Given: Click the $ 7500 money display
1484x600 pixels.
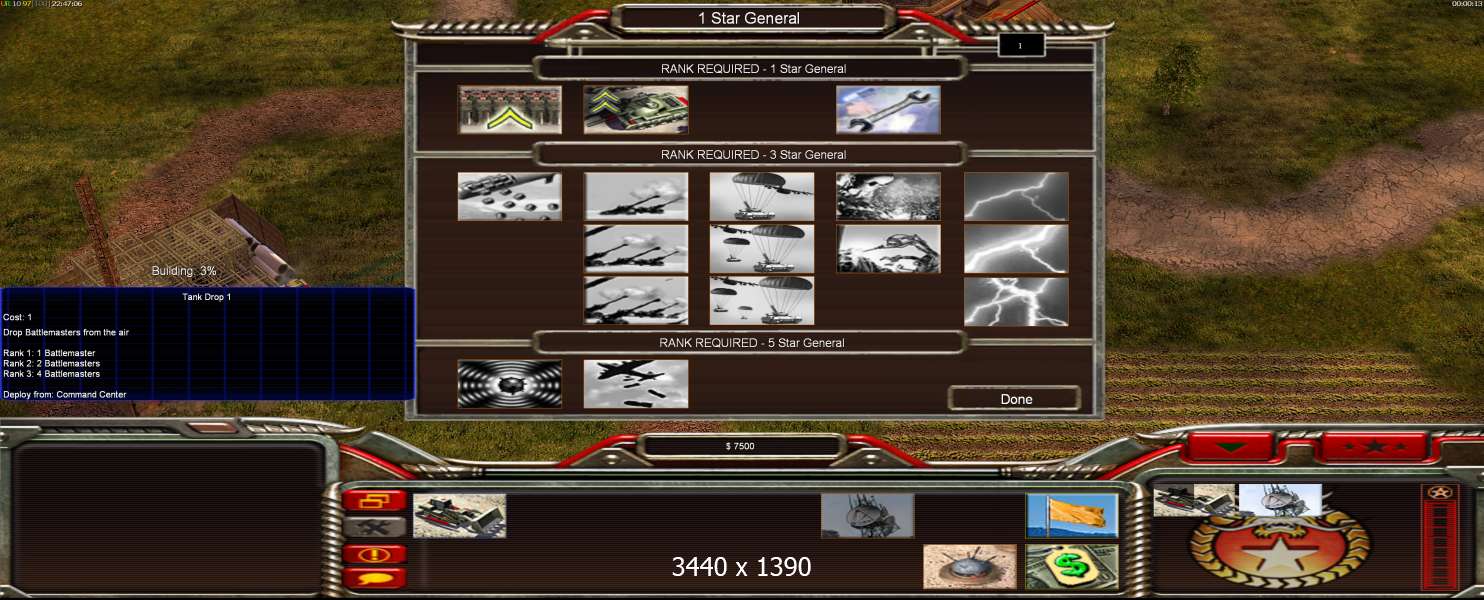Looking at the screenshot, I should [x=740, y=446].
